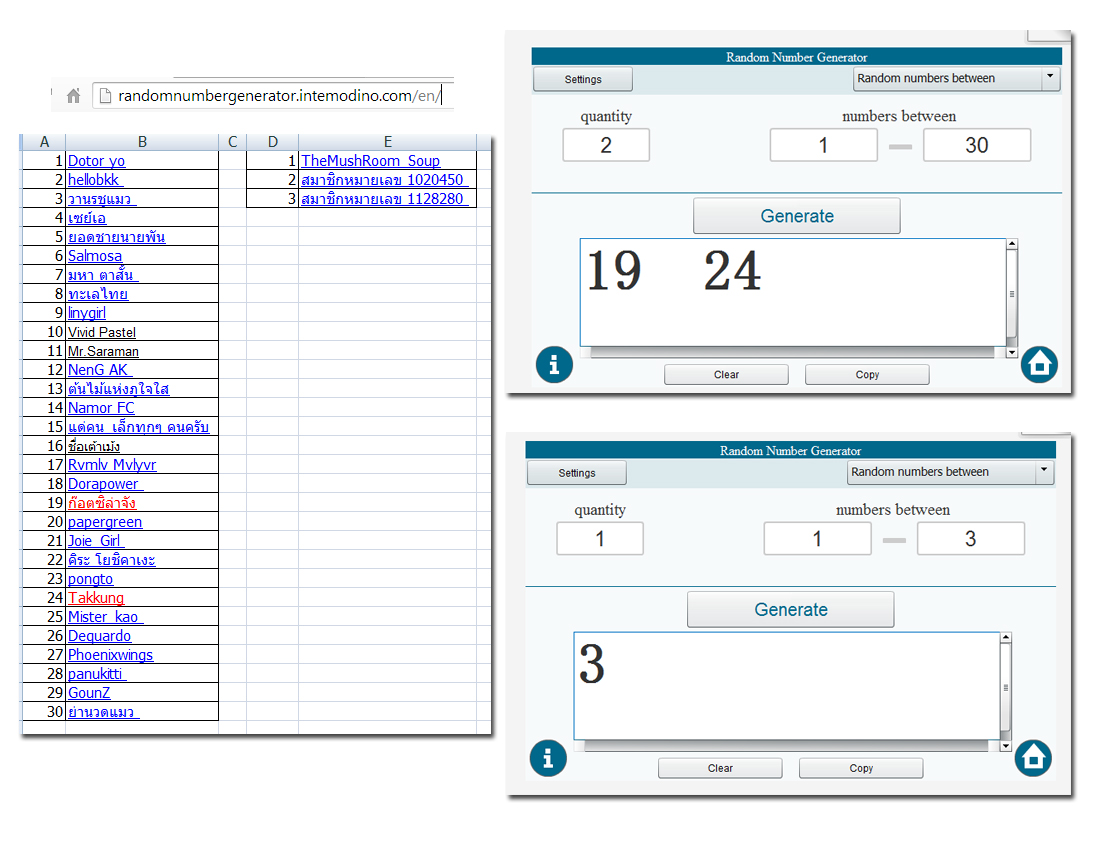Open the Mister kao link
The image size is (1109, 843).
click(105, 617)
